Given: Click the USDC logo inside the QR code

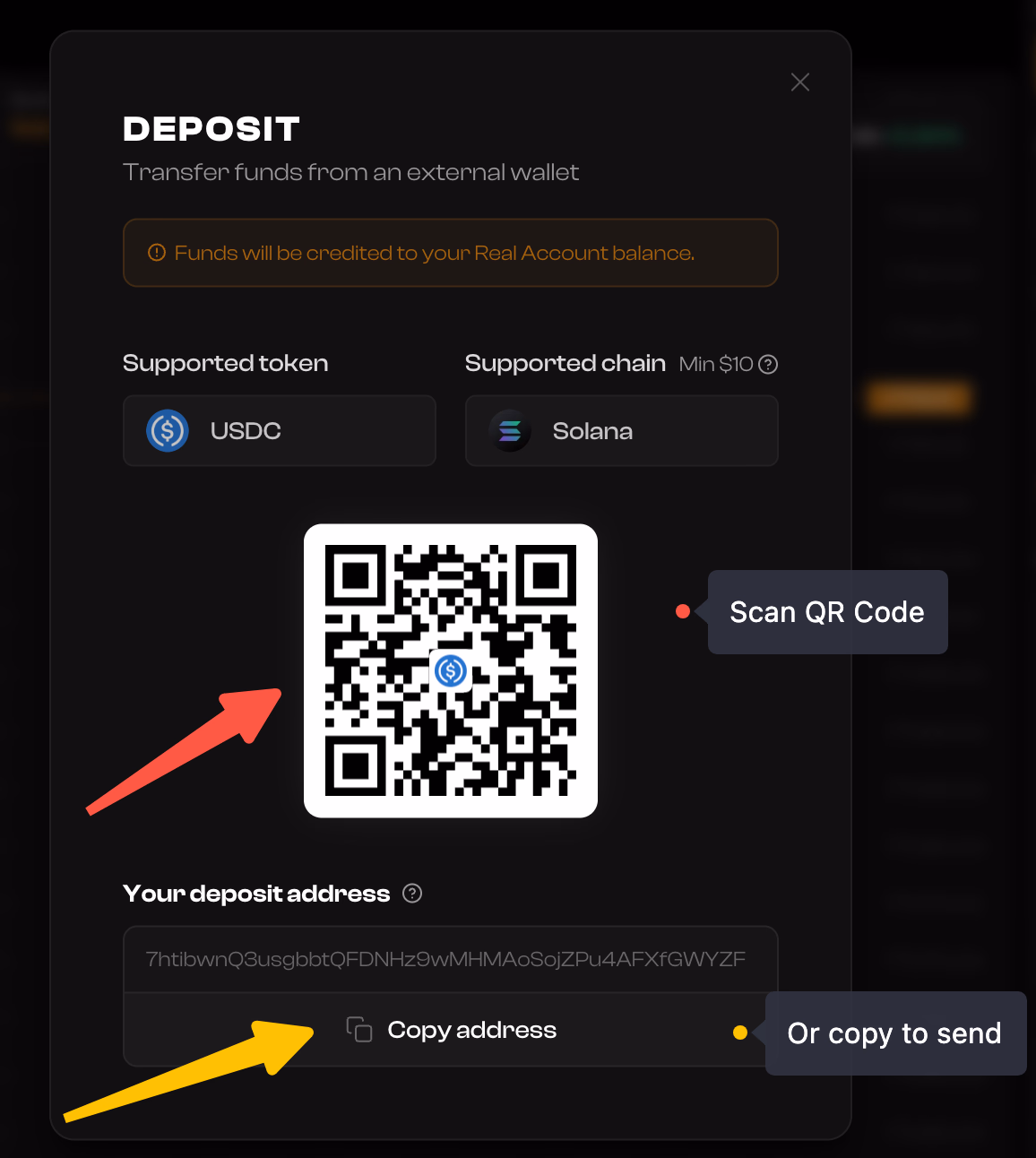Looking at the screenshot, I should 451,670.
